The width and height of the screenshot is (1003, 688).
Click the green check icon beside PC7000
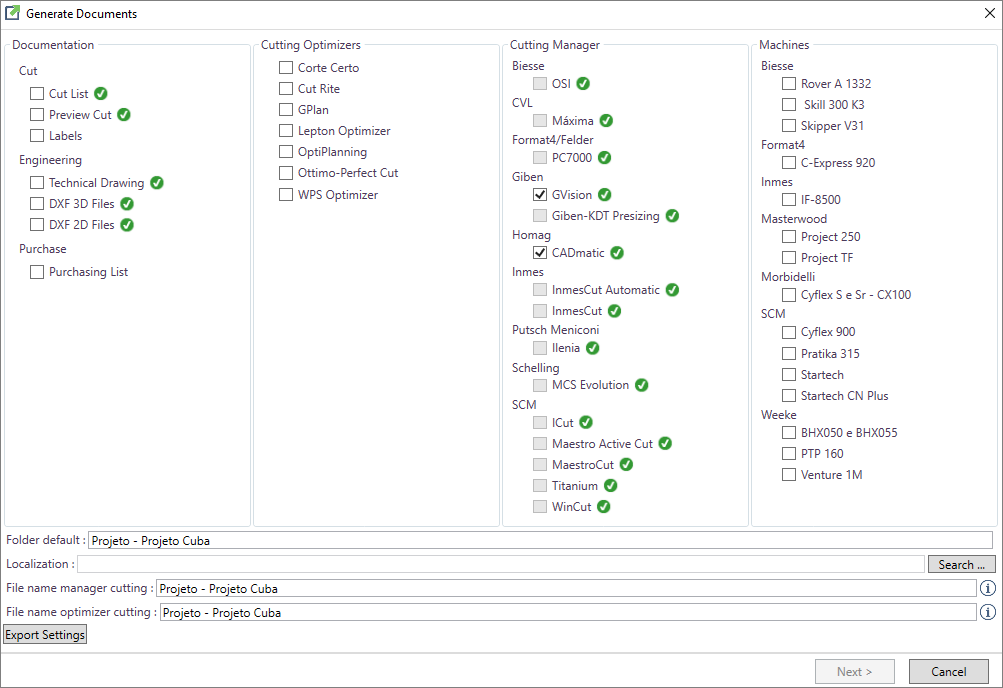click(x=604, y=157)
